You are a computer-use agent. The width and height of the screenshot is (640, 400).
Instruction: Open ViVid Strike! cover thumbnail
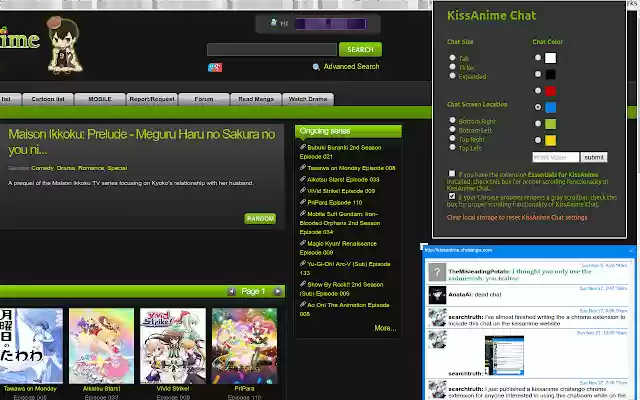pyautogui.click(x=173, y=346)
